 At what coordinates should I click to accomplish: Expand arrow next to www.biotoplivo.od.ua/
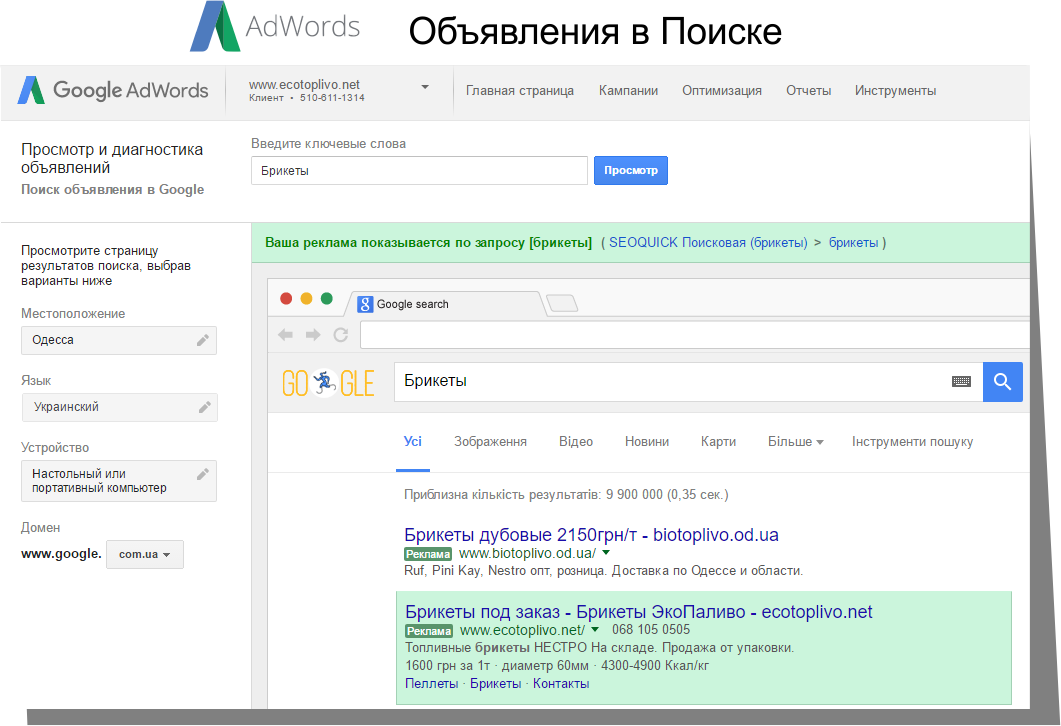tap(606, 553)
